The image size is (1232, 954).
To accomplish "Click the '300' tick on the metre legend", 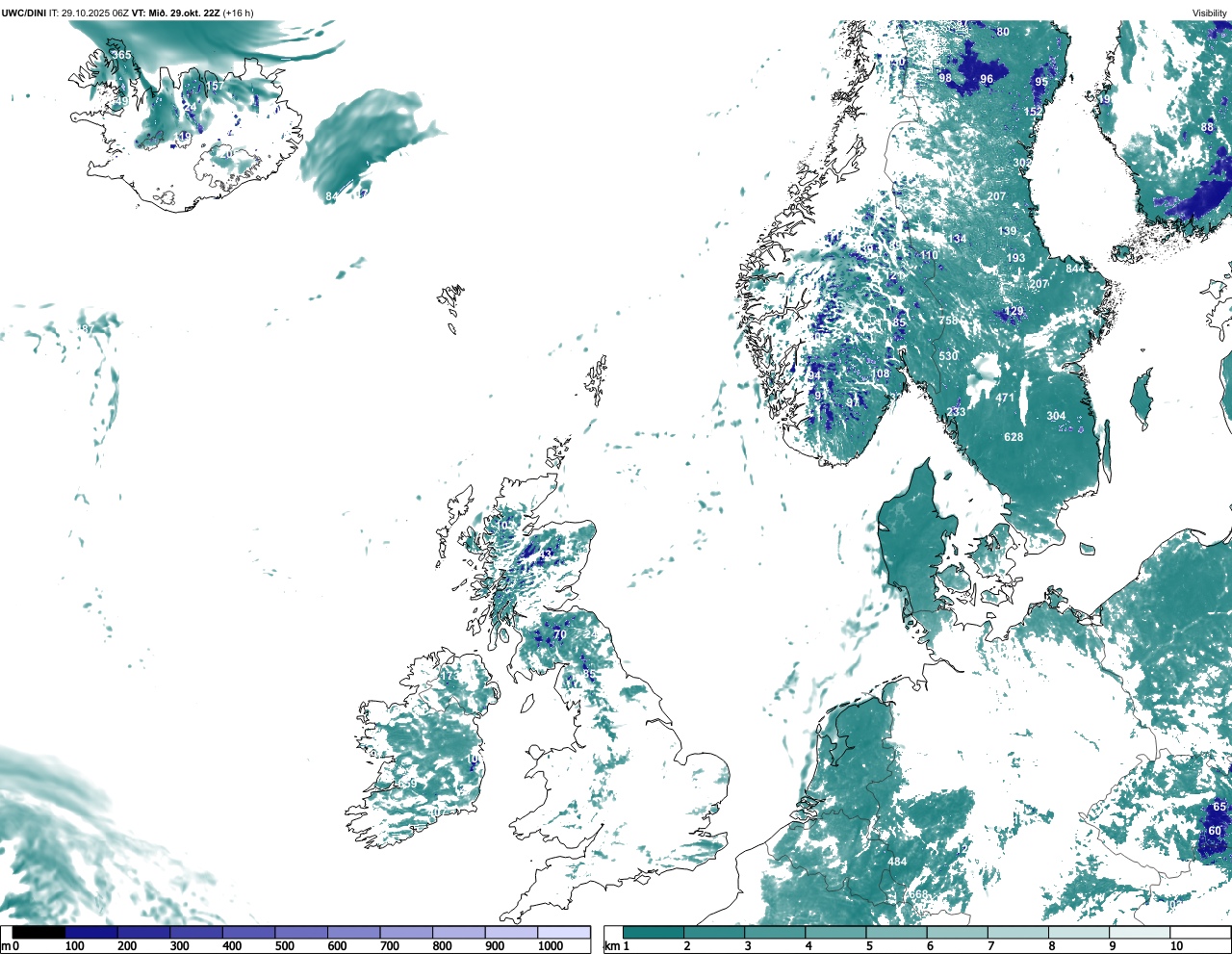I will (x=179, y=946).
